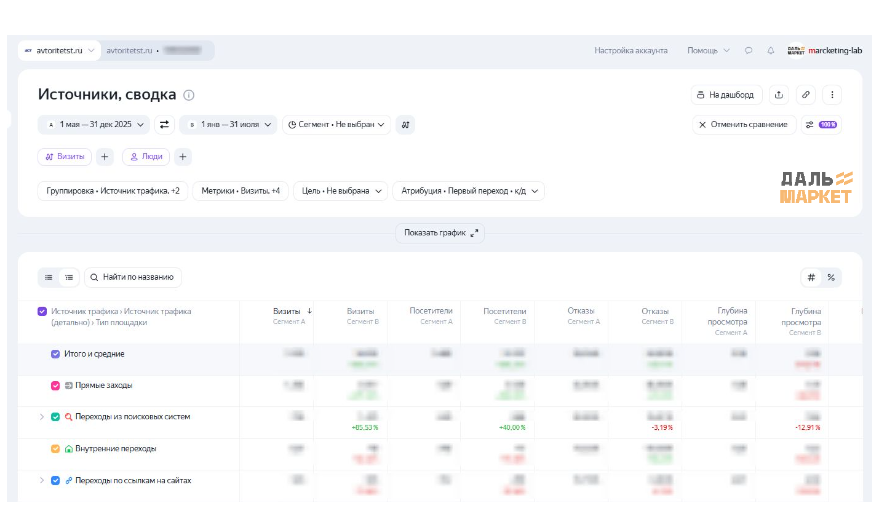Image resolution: width=877 pixels, height=522 pixels.
Task: Click the +85,53 % value in search row
Action: coord(365,428)
